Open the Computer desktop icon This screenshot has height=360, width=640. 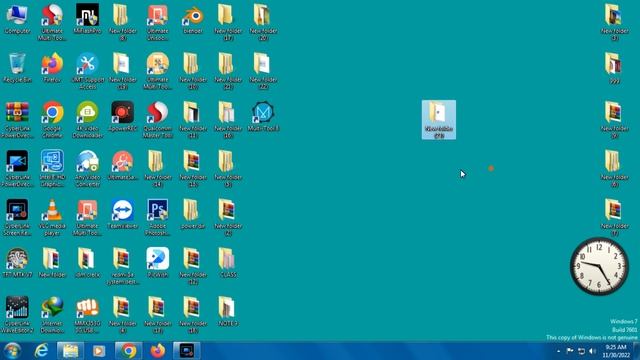(17, 19)
